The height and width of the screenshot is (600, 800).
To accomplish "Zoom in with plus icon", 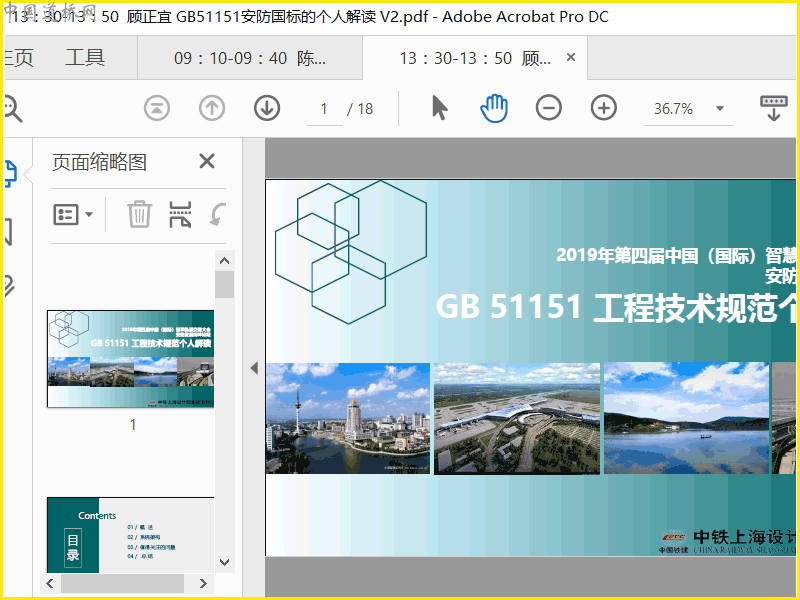I will click(x=604, y=108).
